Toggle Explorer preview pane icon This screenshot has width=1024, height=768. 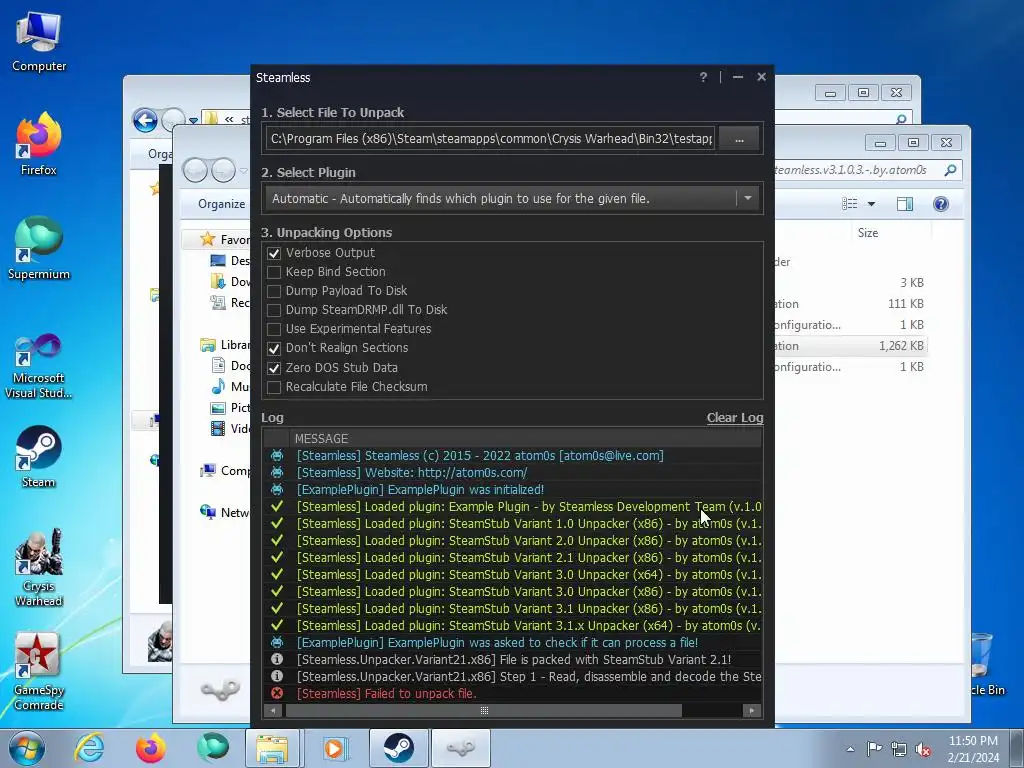click(x=904, y=204)
